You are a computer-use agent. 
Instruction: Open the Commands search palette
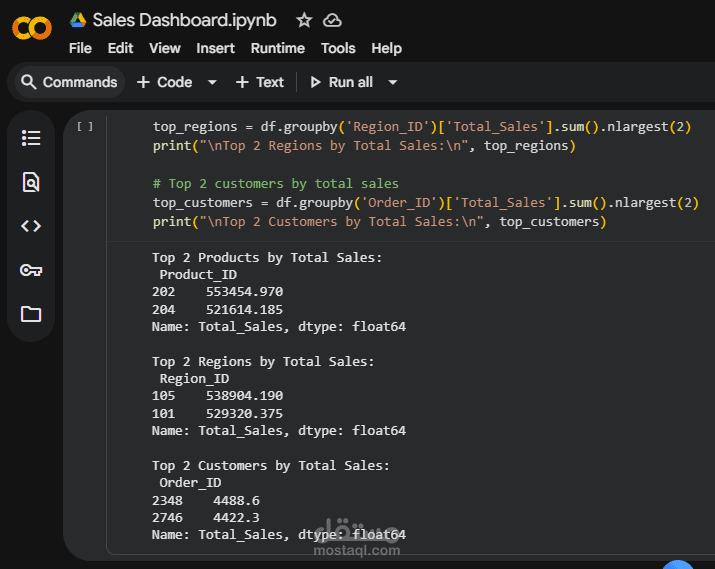[x=69, y=82]
